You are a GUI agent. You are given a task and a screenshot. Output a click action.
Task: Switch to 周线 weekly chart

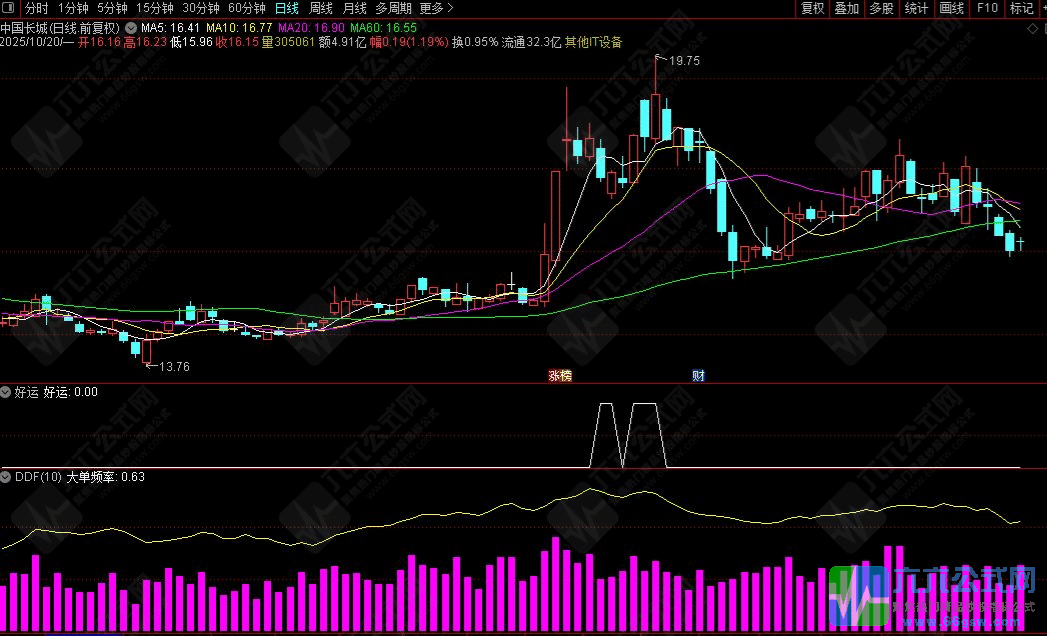pos(320,8)
